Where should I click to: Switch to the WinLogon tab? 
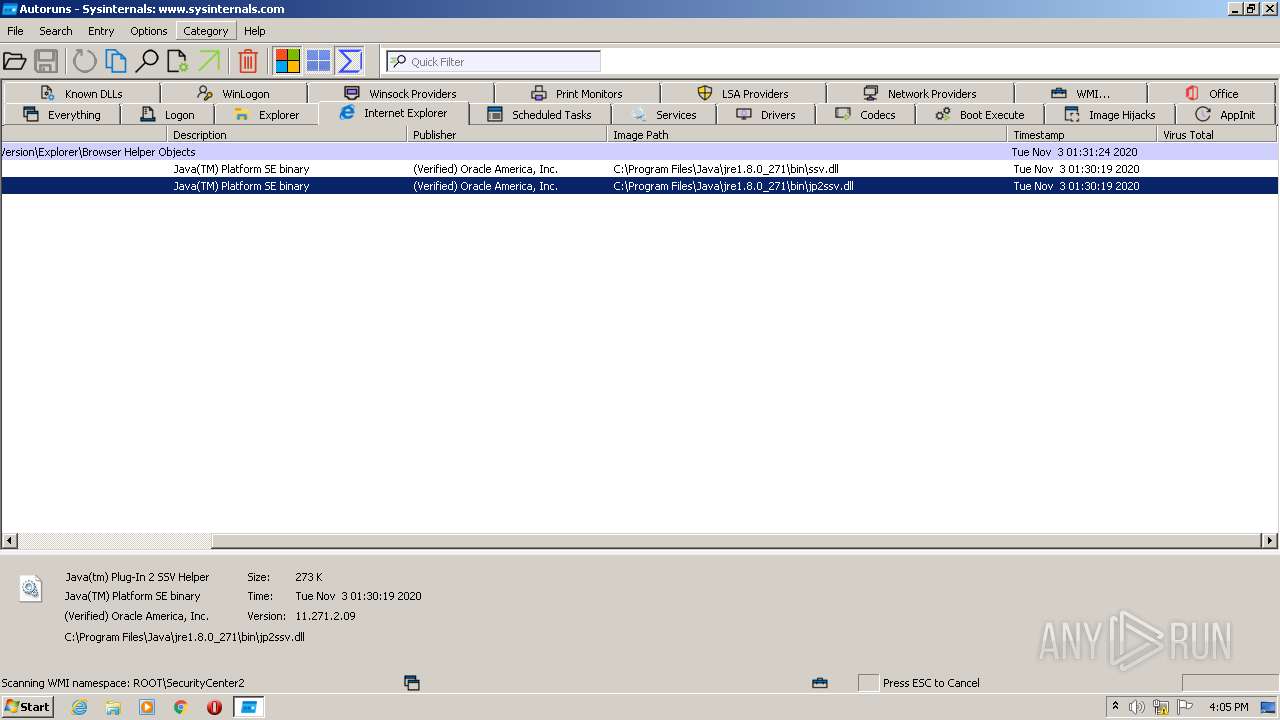click(234, 93)
